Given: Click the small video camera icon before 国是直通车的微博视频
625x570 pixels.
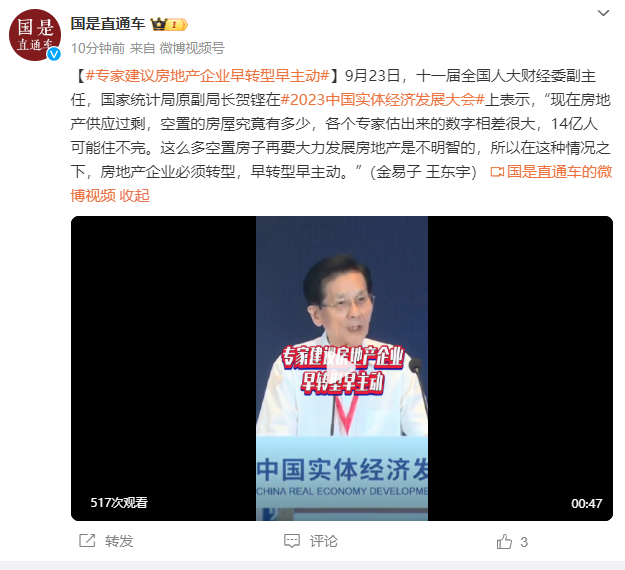Looking at the screenshot, I should click(x=497, y=172).
